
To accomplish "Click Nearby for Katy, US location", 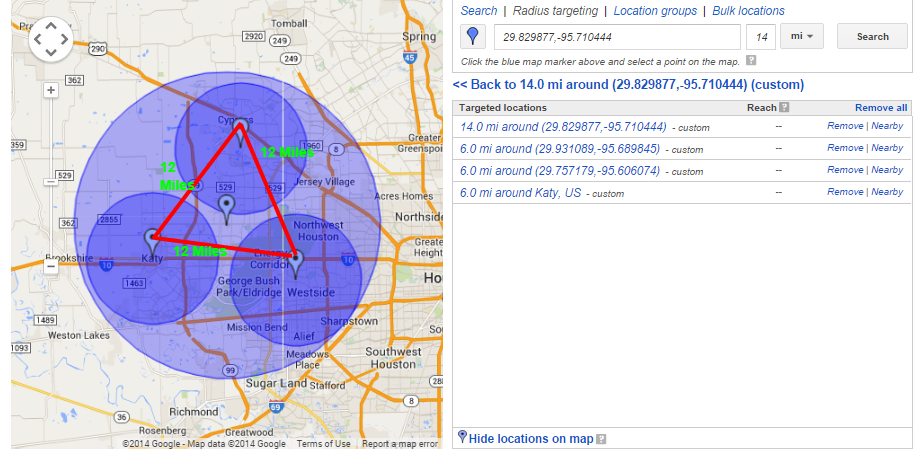I will pos(887,192).
